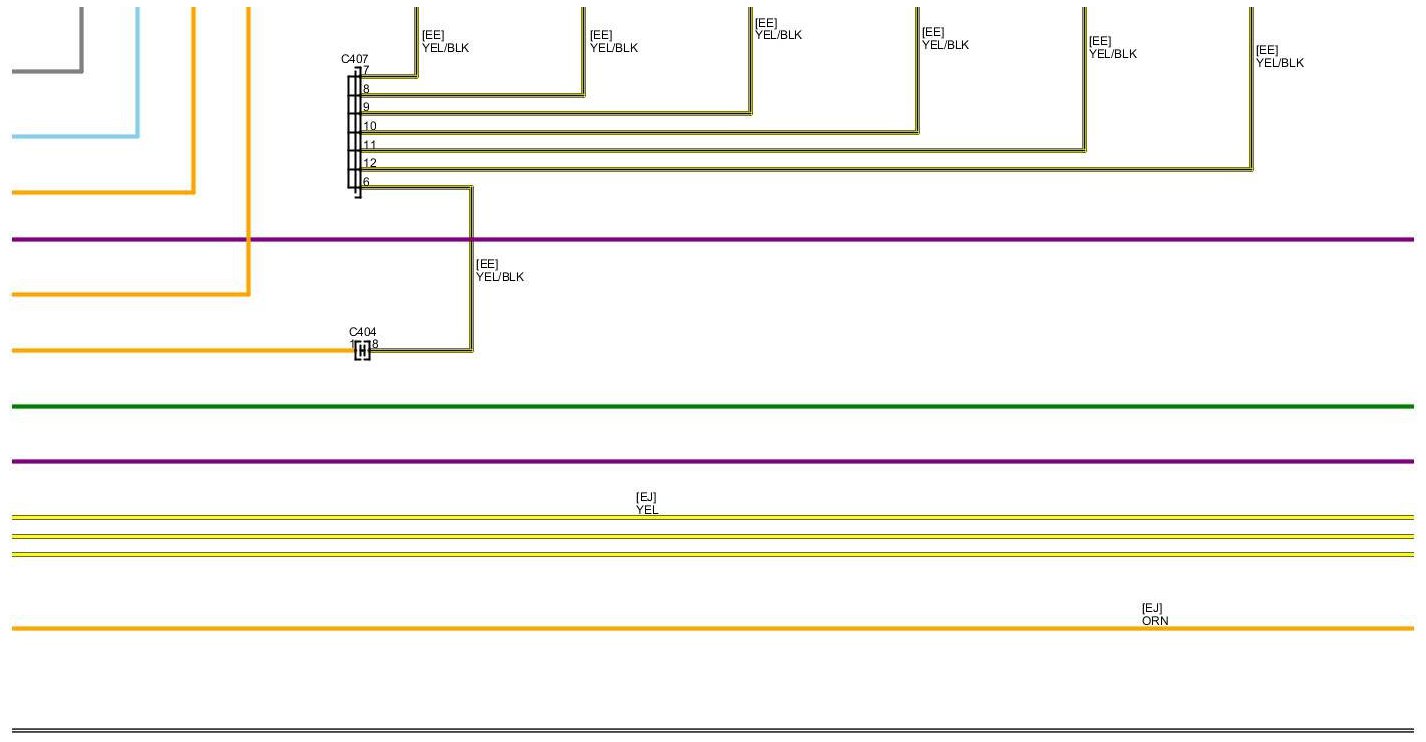Viewport: 1426px width, 742px height.
Task: Click pin 6 on connector C407
Action: click(366, 182)
